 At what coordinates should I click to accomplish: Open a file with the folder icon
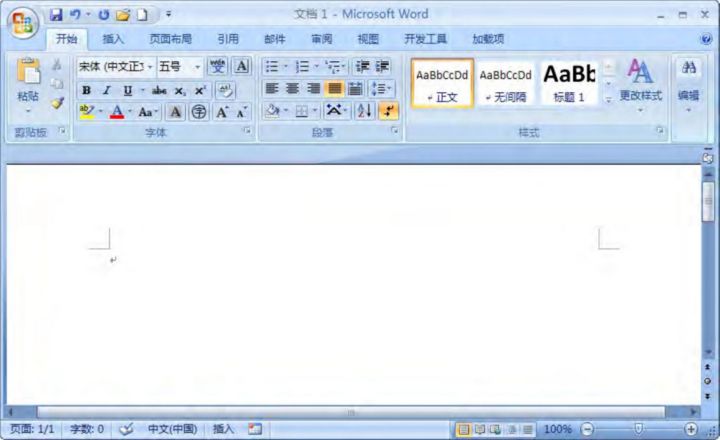(x=123, y=15)
